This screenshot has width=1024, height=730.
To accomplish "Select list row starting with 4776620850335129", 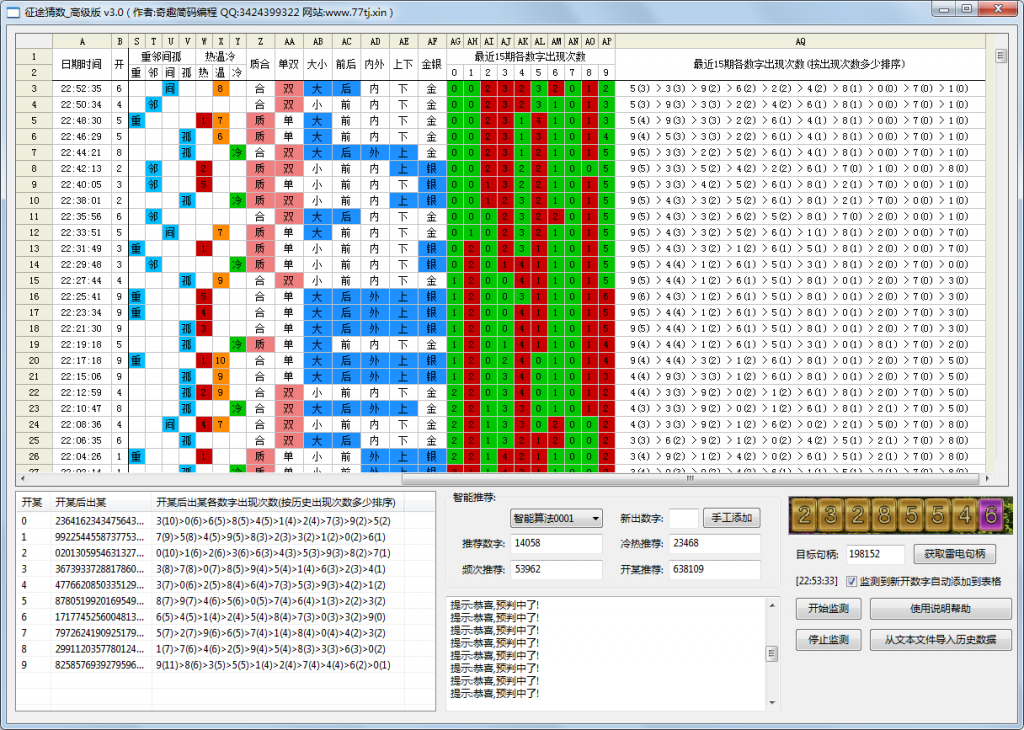I will coord(225,585).
